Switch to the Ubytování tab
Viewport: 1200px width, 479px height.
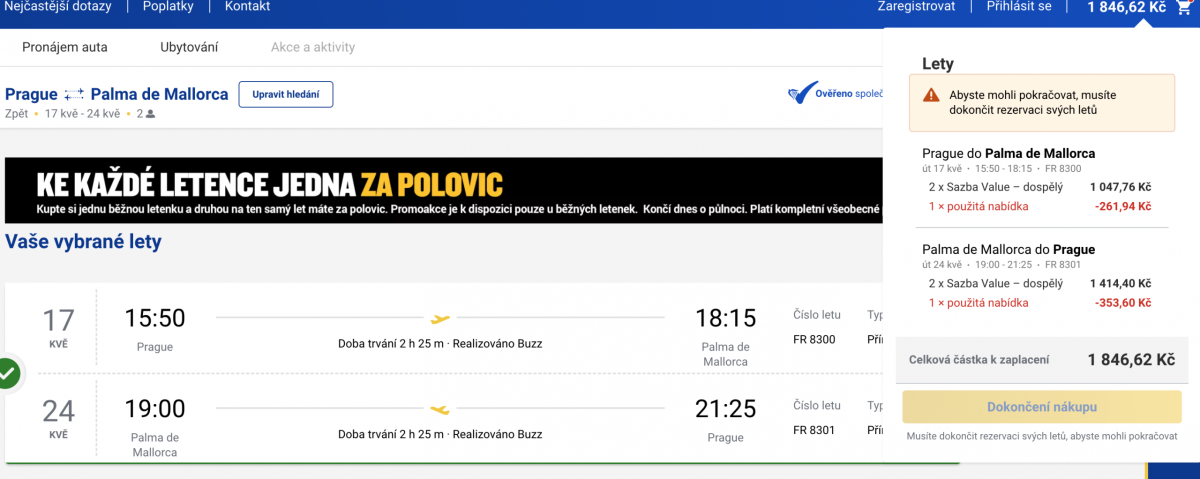pos(189,47)
